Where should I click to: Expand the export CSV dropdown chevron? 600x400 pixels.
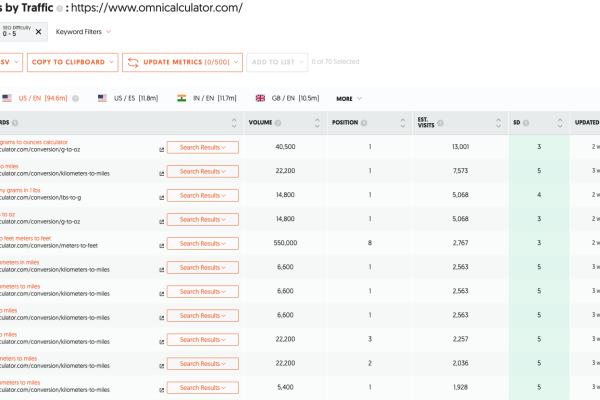[x=16, y=62]
